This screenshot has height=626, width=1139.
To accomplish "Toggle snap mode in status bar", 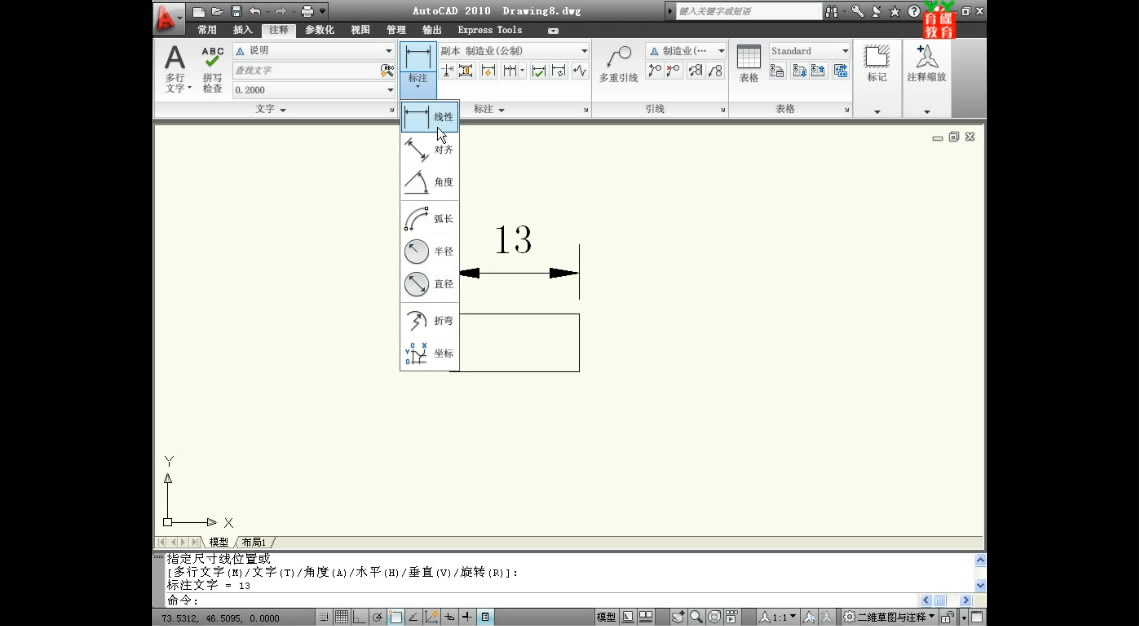I will click(324, 617).
